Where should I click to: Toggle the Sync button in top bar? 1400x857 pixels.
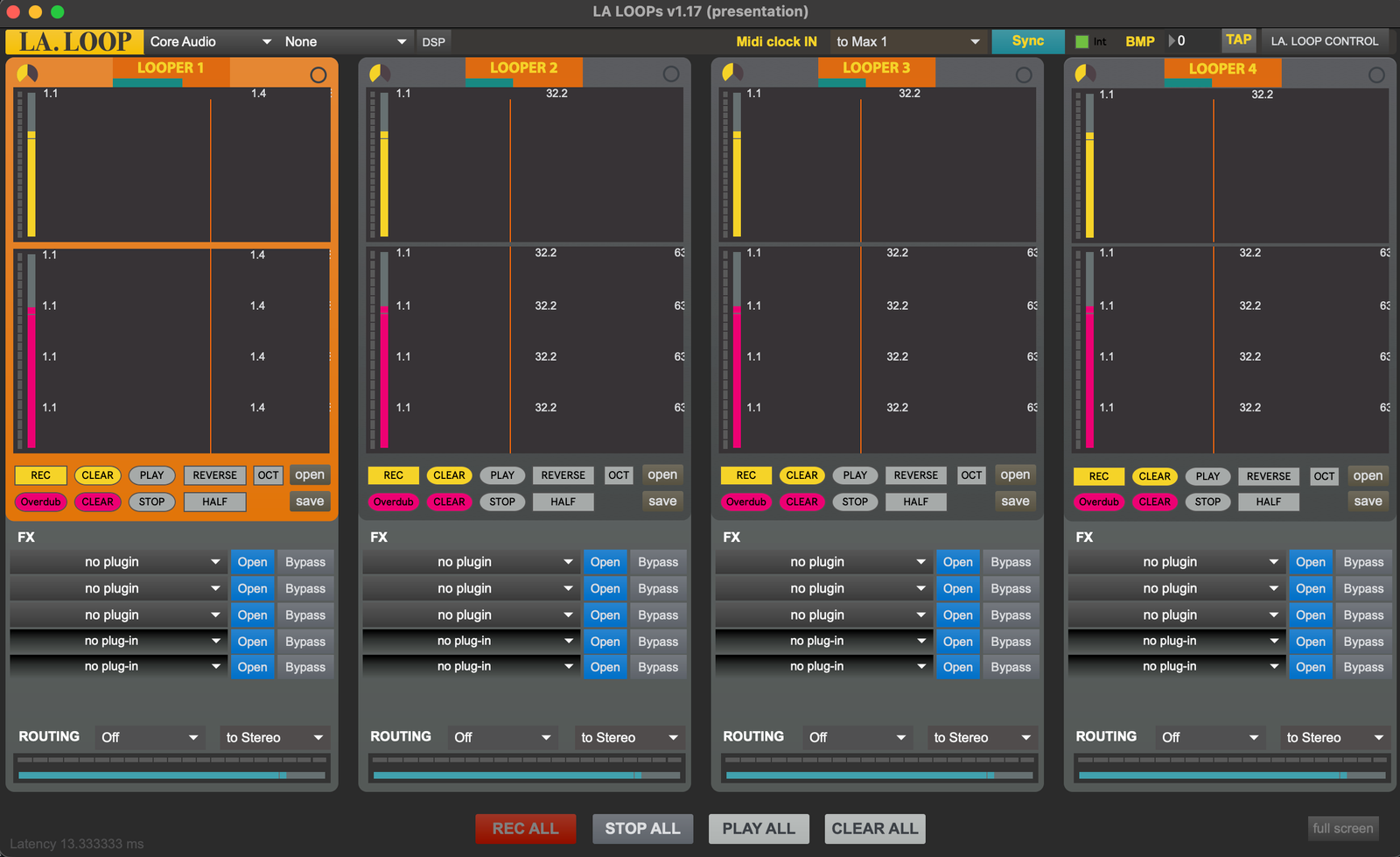(1027, 41)
